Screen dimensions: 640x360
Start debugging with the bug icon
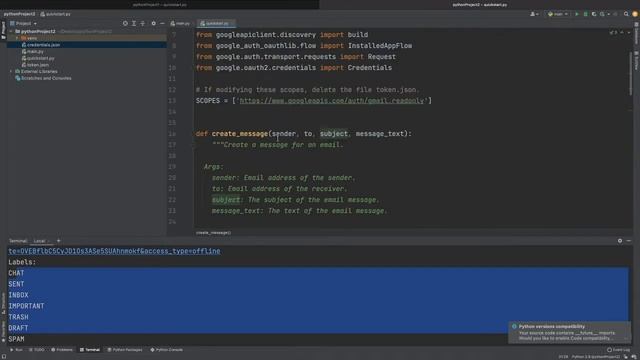pos(586,14)
